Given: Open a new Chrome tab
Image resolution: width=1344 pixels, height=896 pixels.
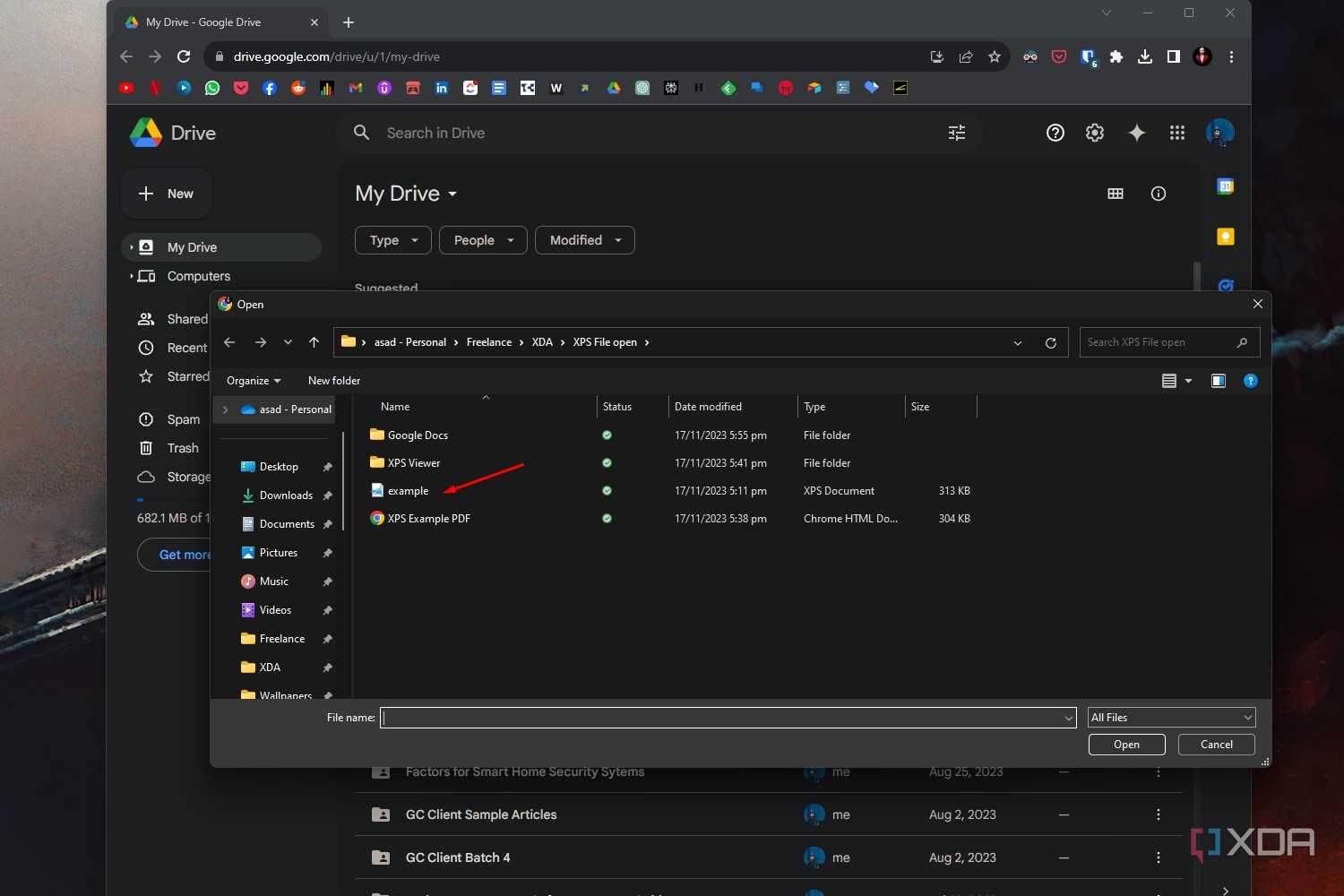Looking at the screenshot, I should point(349,22).
